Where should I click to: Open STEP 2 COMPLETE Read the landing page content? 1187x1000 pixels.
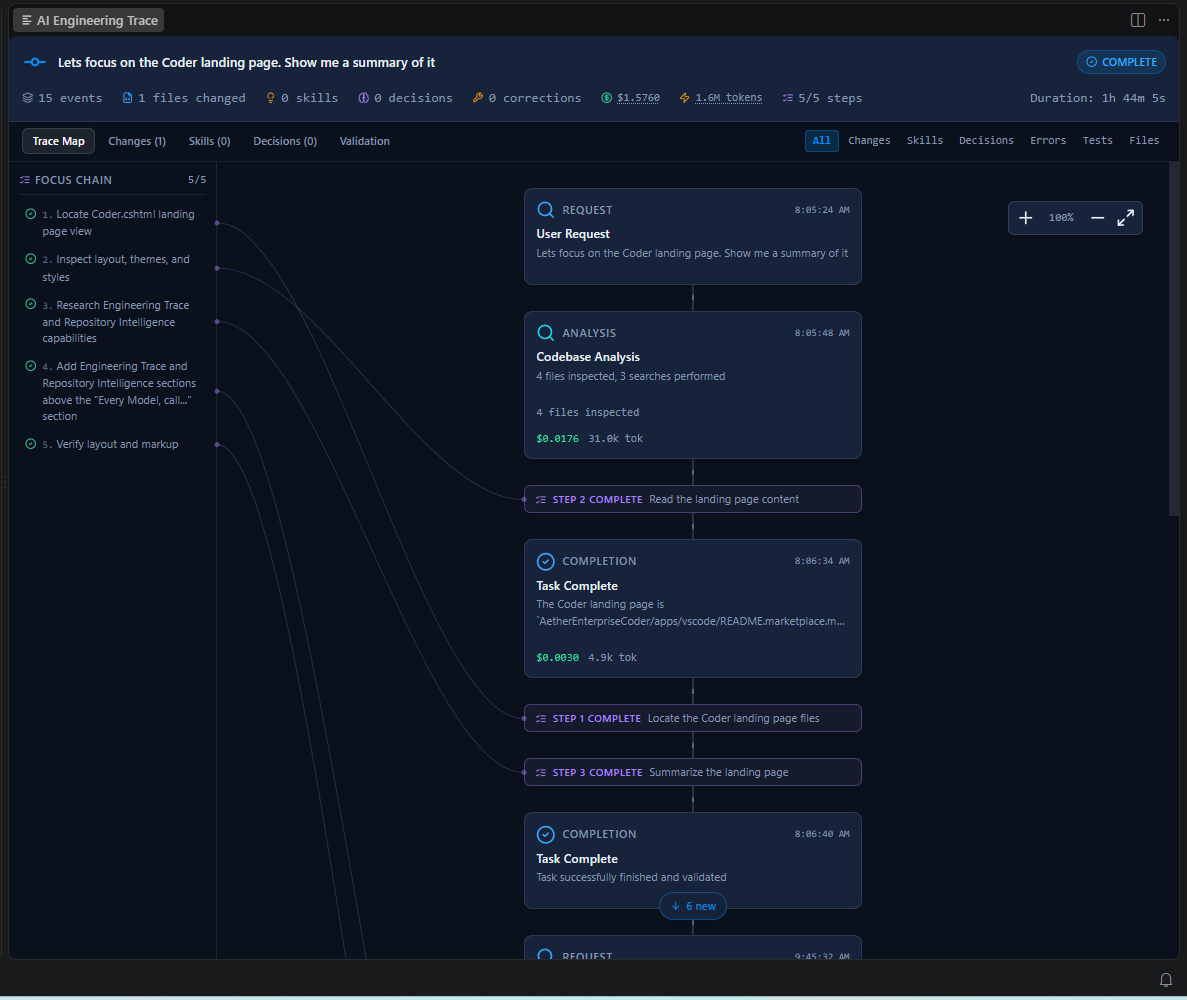(x=693, y=499)
